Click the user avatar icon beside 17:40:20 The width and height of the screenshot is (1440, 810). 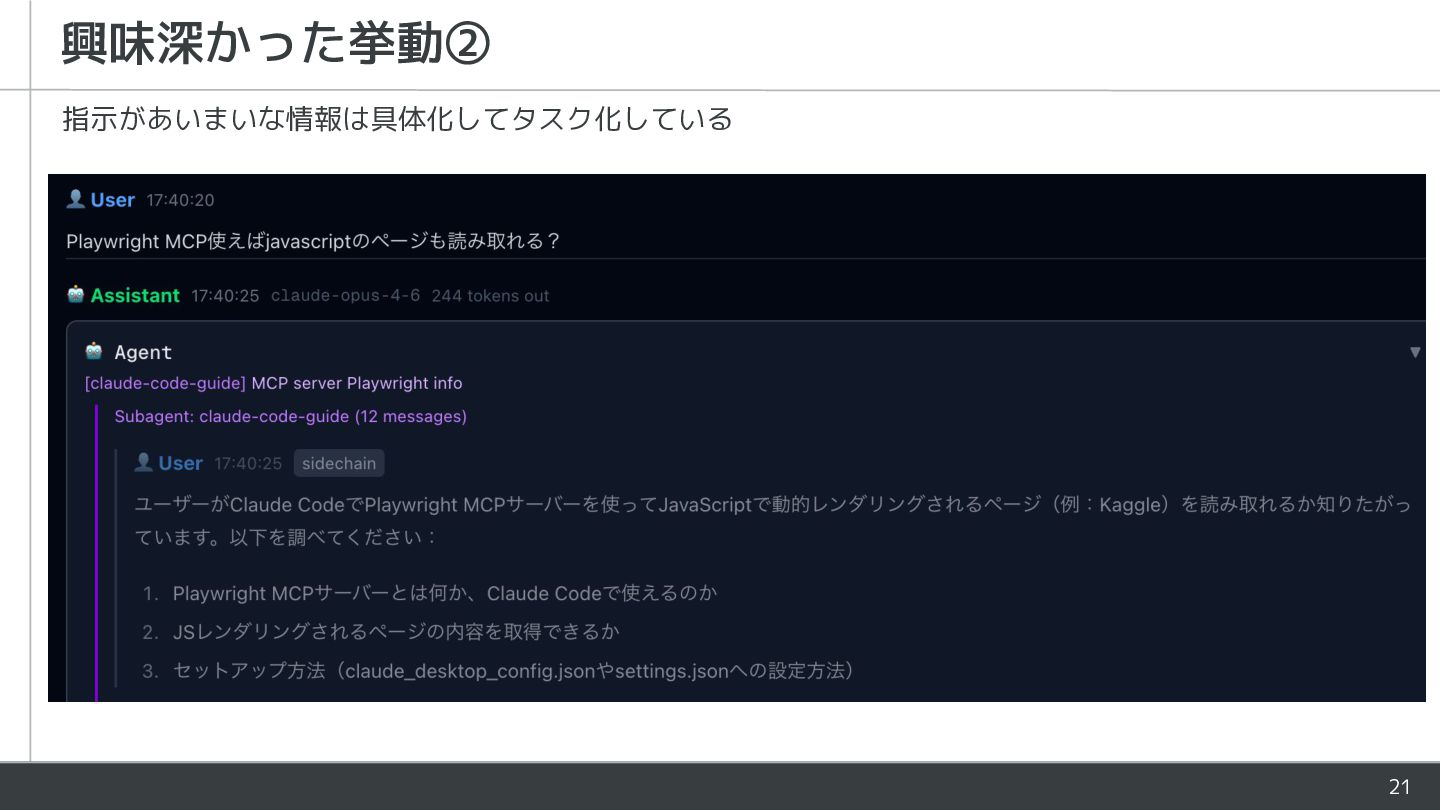[75, 199]
